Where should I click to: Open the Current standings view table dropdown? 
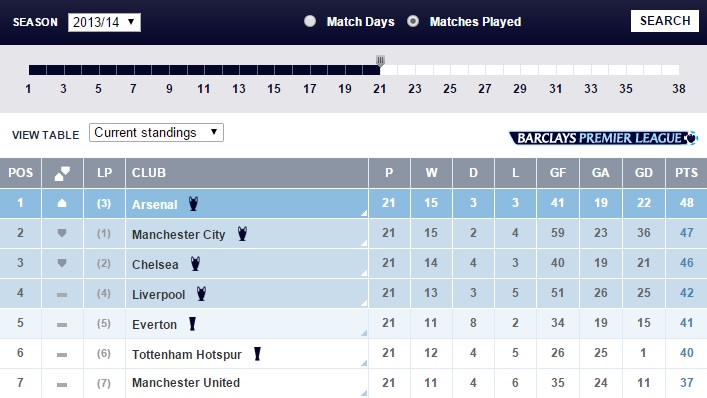pyautogui.click(x=156, y=133)
